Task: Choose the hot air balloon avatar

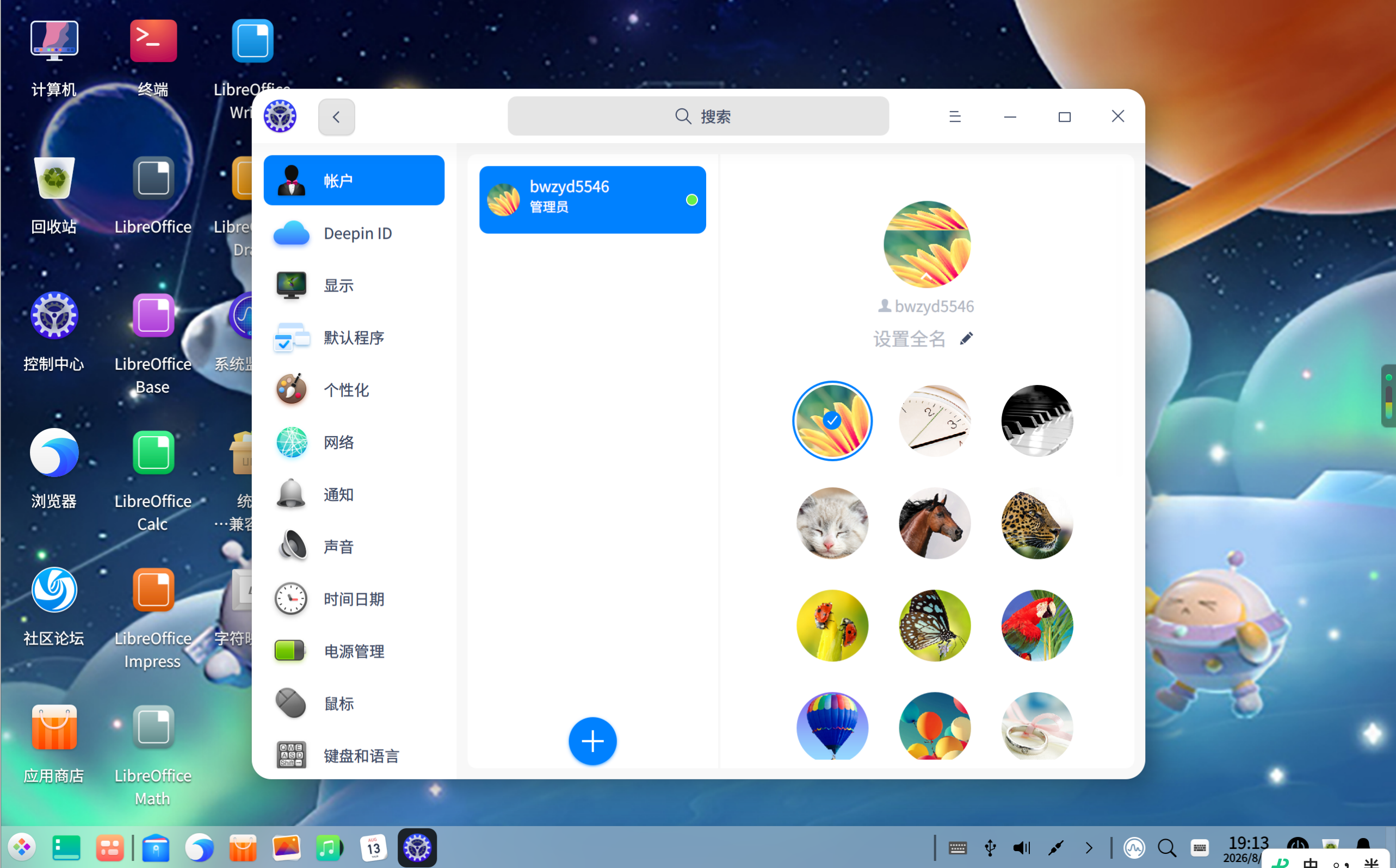Action: 832,726
